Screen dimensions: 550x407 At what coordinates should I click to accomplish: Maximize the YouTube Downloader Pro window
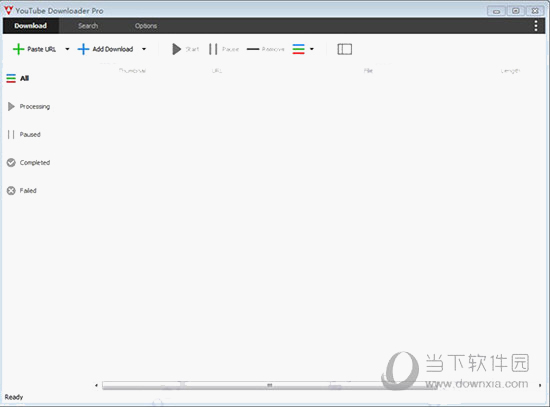[516, 11]
